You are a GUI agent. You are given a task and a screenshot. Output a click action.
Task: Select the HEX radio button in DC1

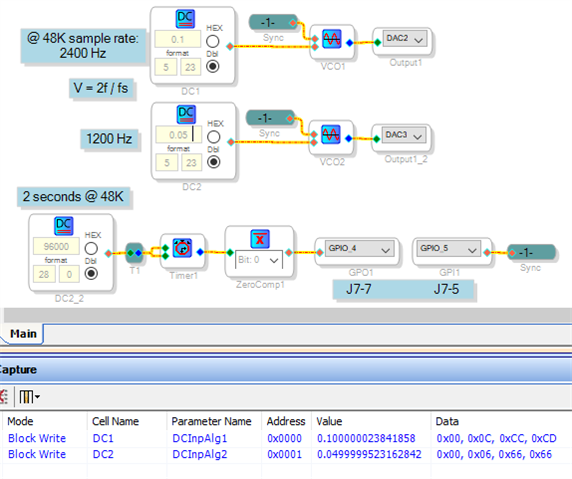pyautogui.click(x=213, y=42)
